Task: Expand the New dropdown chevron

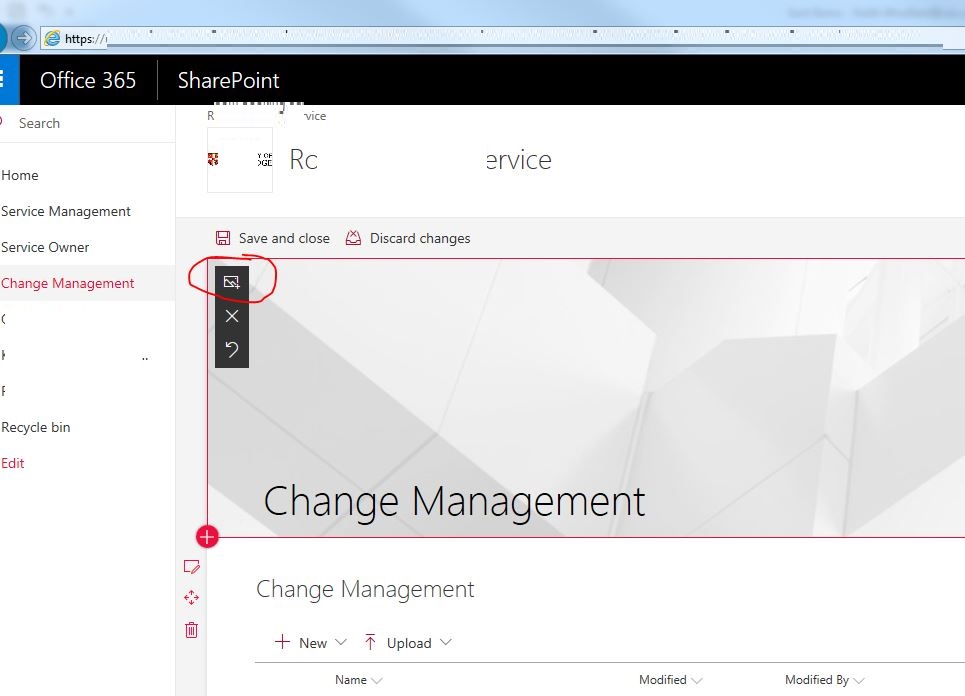Action: [x=340, y=642]
